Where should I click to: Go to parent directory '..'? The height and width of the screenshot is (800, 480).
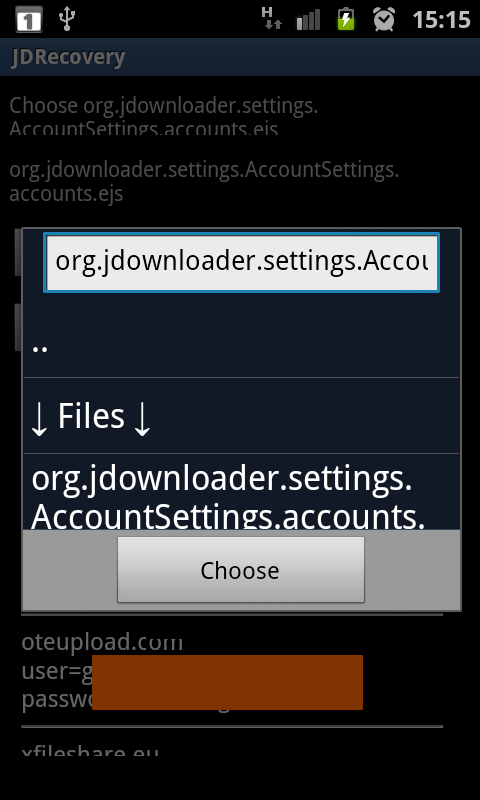[241, 346]
